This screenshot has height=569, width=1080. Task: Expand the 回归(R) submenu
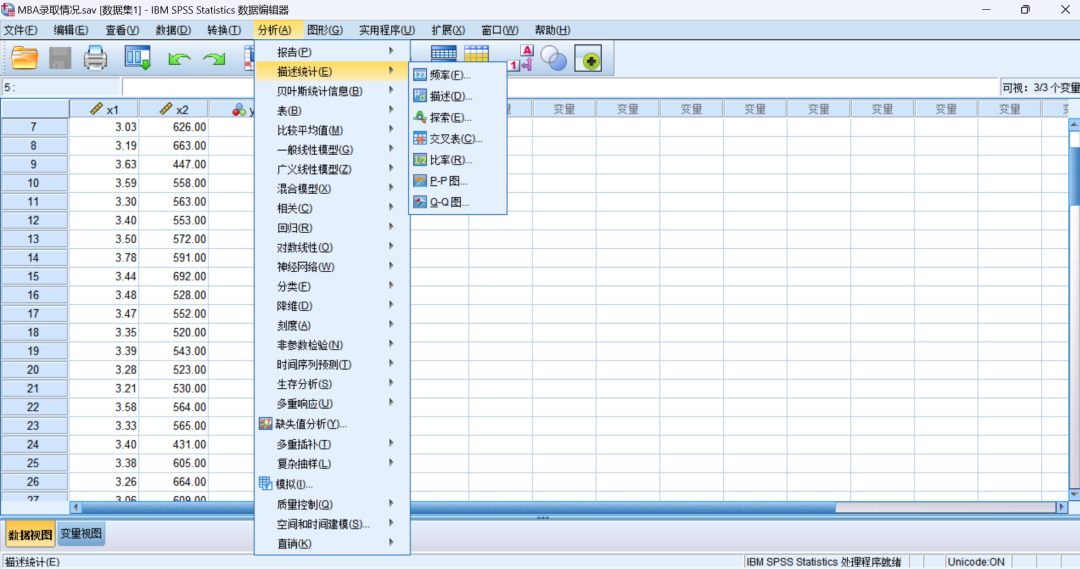[332, 227]
